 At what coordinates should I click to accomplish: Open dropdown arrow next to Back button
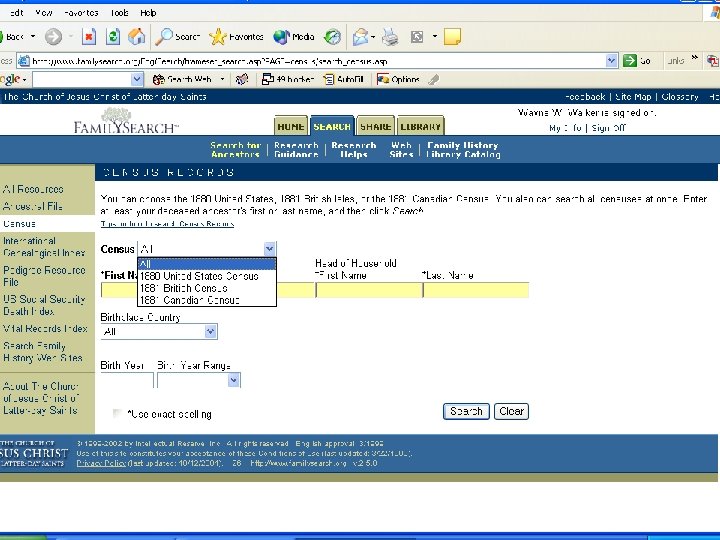point(33,36)
